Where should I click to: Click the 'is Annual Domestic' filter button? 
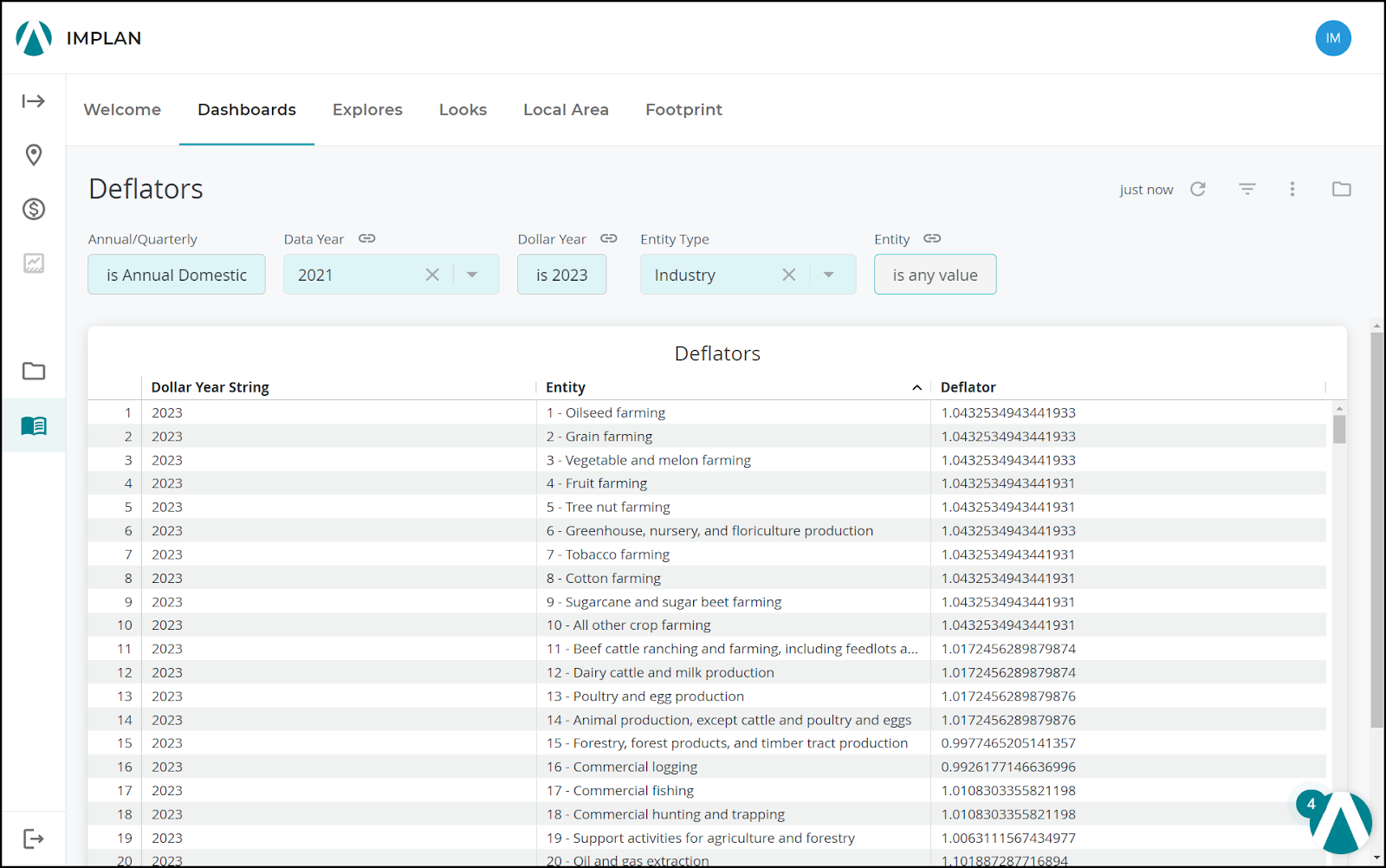(177, 275)
